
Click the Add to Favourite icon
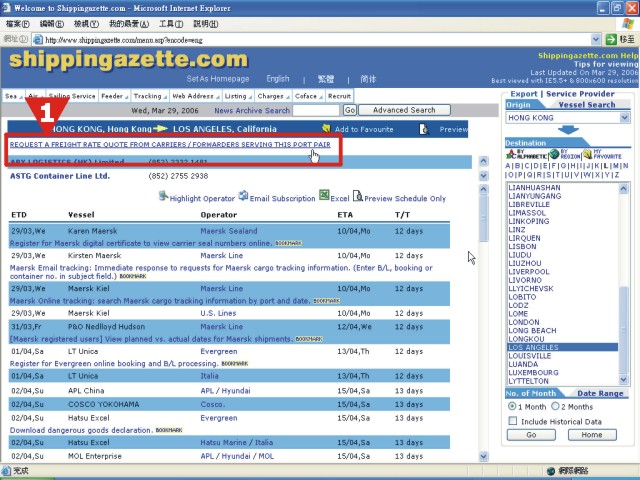(x=327, y=129)
